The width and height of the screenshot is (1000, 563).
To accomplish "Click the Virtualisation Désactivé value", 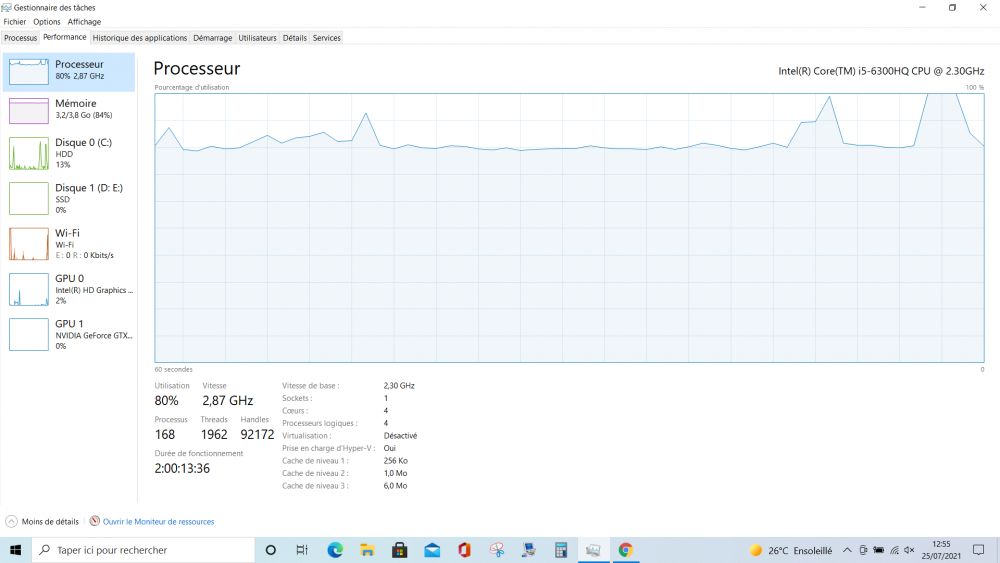I will pyautogui.click(x=401, y=435).
